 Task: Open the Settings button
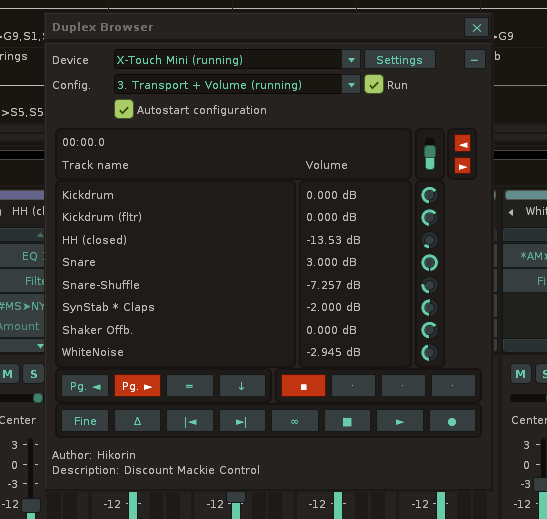(x=400, y=60)
